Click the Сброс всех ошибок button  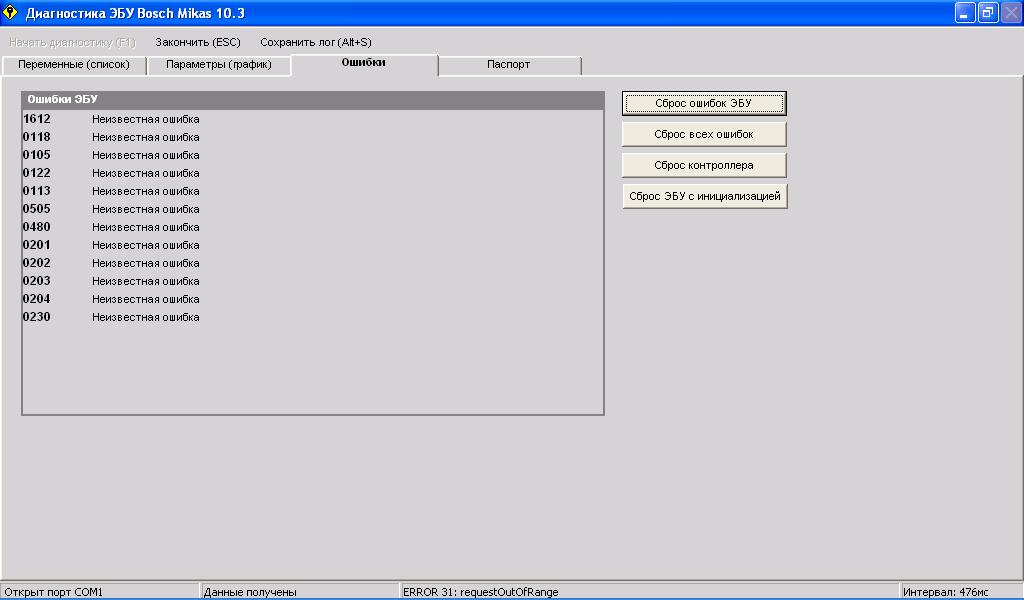[x=704, y=134]
